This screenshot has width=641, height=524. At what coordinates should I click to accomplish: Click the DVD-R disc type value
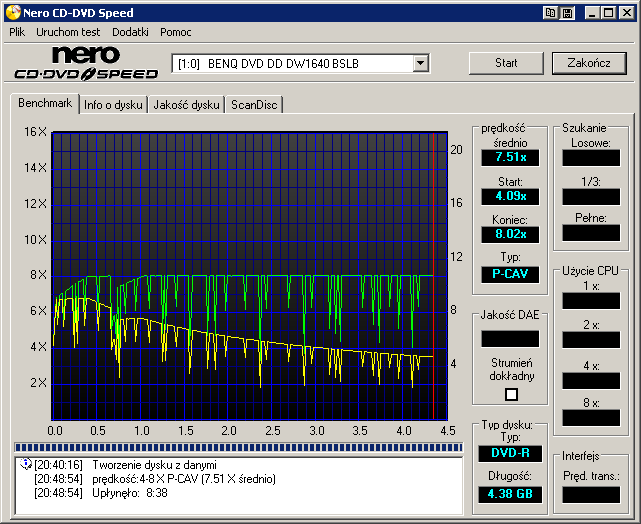pos(510,453)
